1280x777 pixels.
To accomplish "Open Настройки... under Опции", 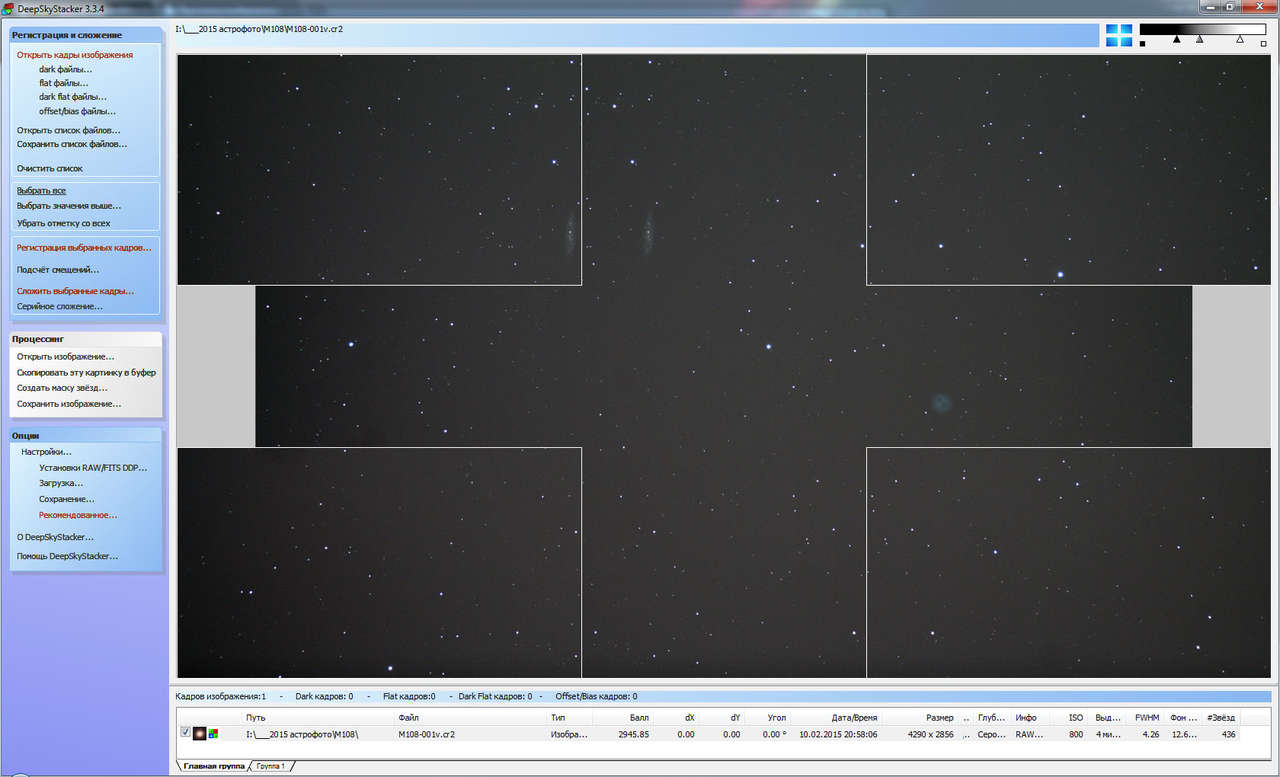I will [x=46, y=451].
